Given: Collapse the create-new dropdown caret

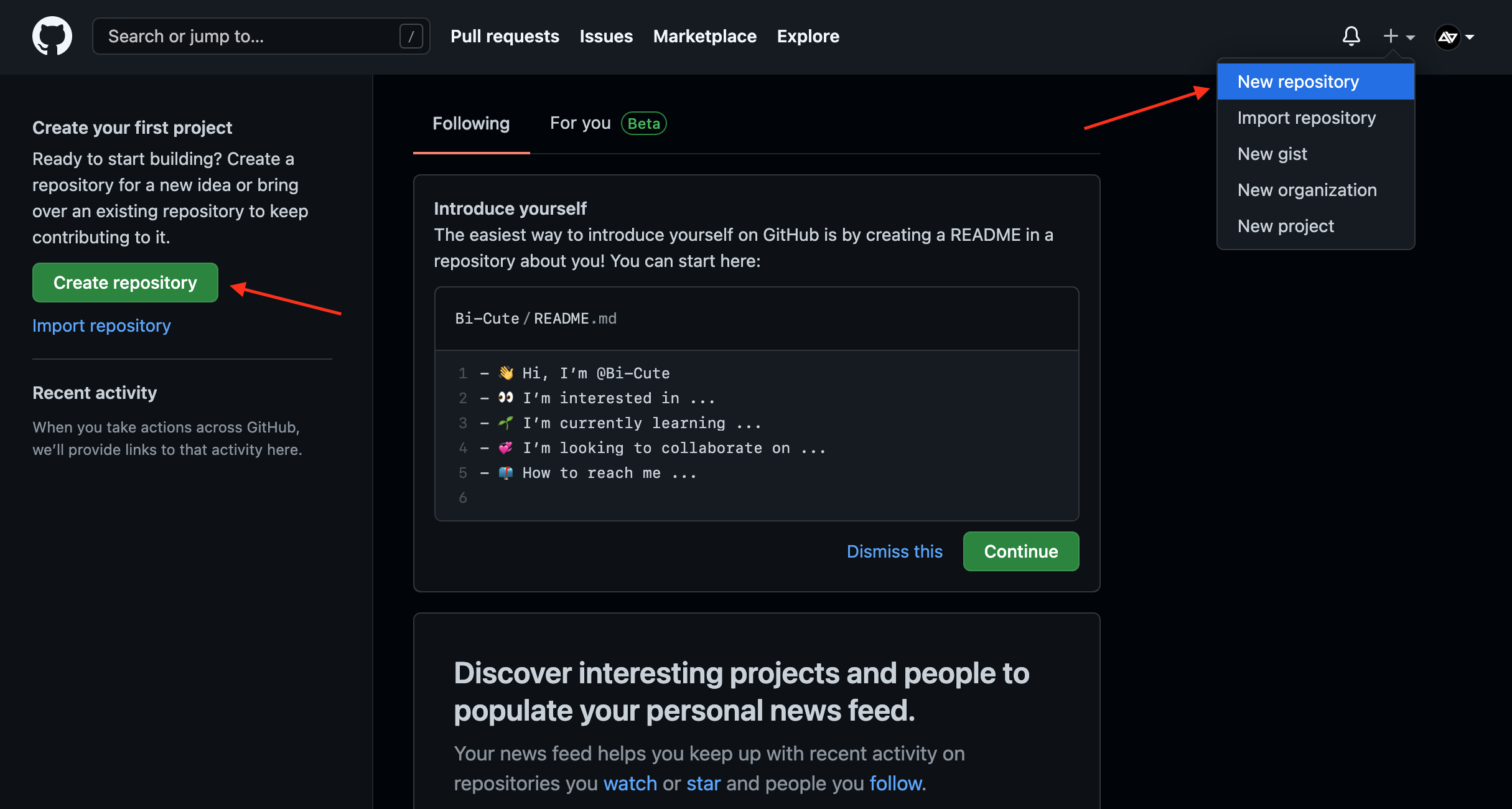Looking at the screenshot, I should point(1411,37).
